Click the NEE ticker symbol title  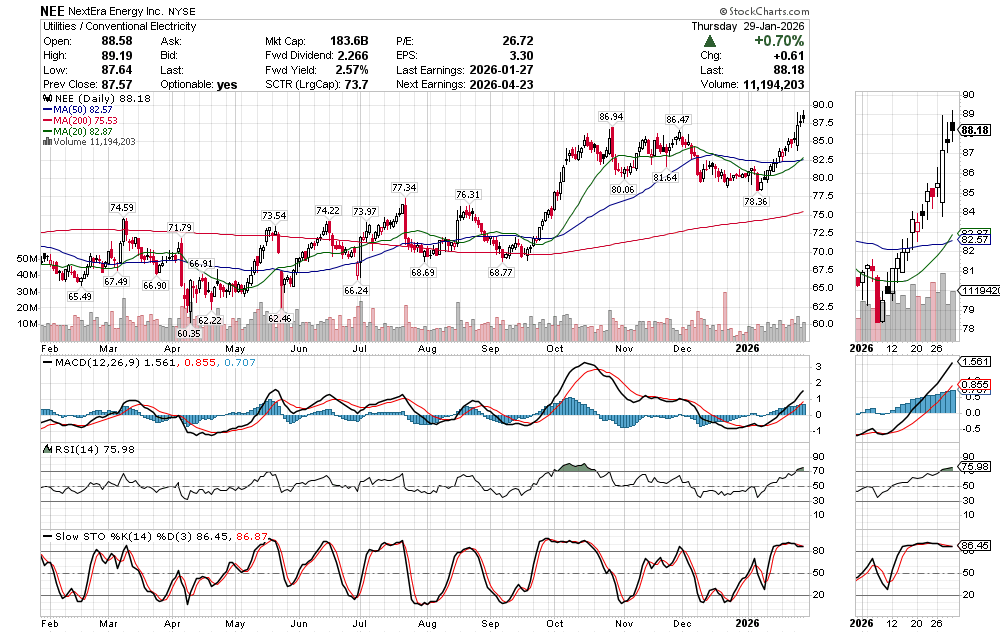coord(54,10)
